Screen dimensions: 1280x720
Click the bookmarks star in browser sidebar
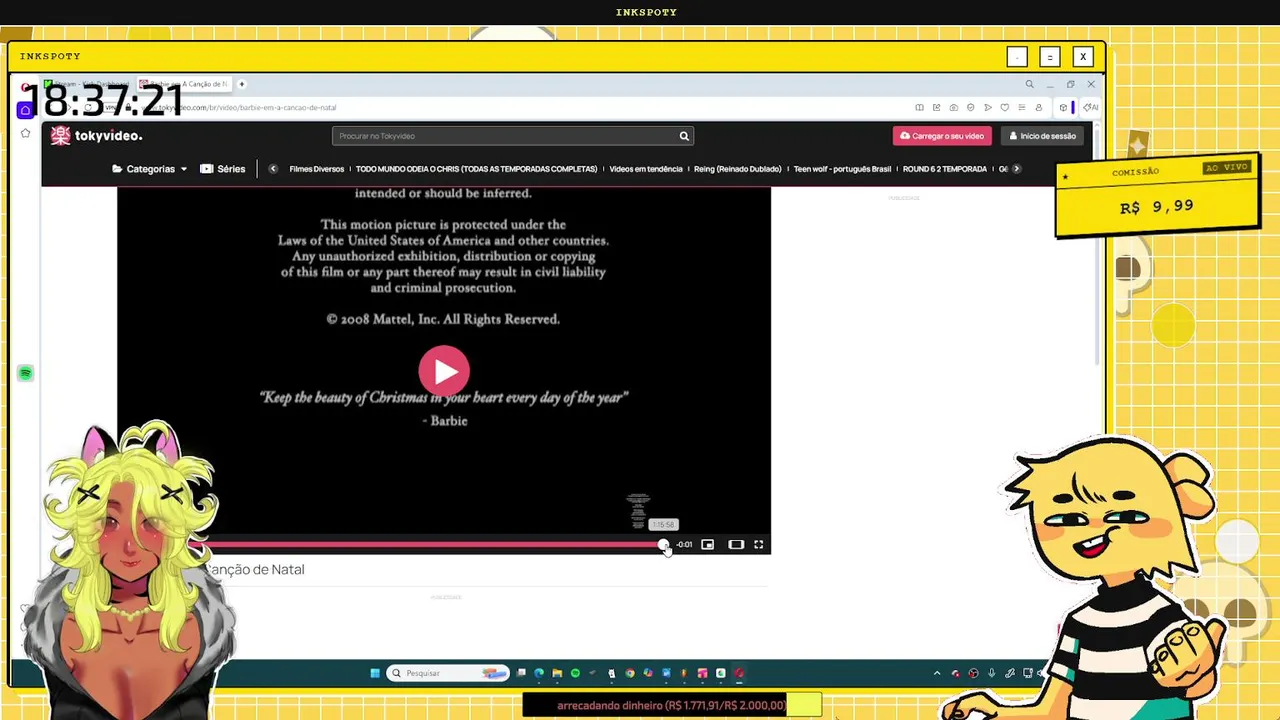26,133
